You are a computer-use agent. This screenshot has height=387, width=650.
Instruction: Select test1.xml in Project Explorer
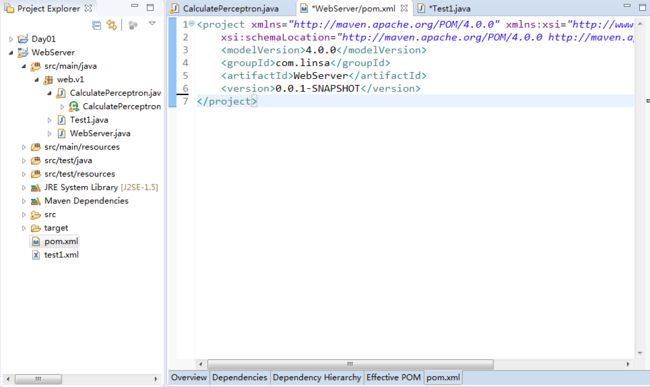(x=61, y=255)
